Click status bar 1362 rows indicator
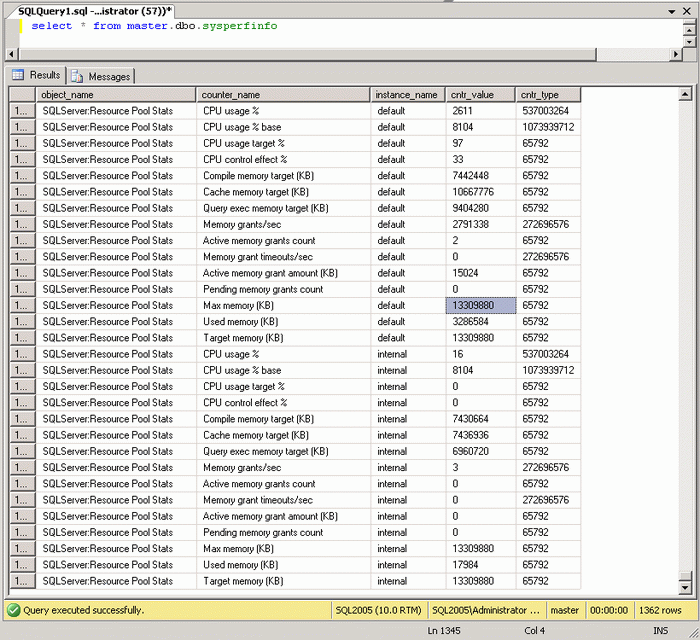 (660, 610)
